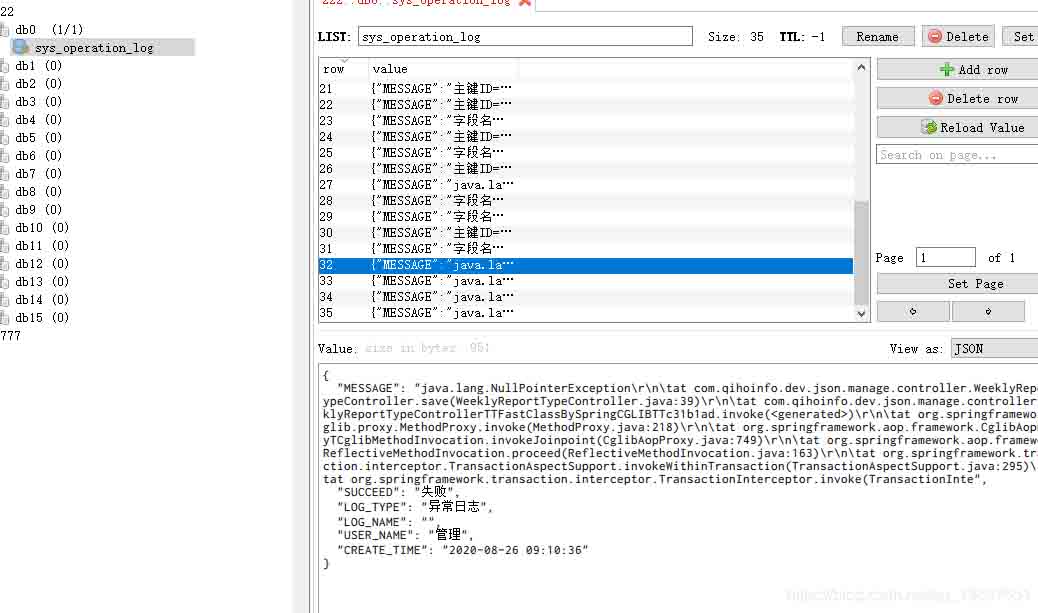Go to previous page with left arrow icon
1038x613 pixels.
coord(913,311)
